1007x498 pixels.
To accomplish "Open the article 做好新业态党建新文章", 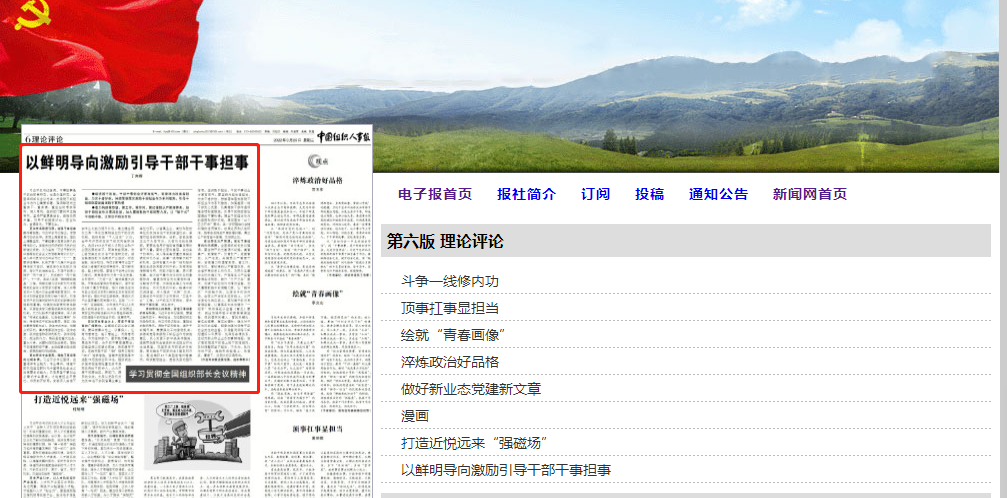I will (x=471, y=389).
